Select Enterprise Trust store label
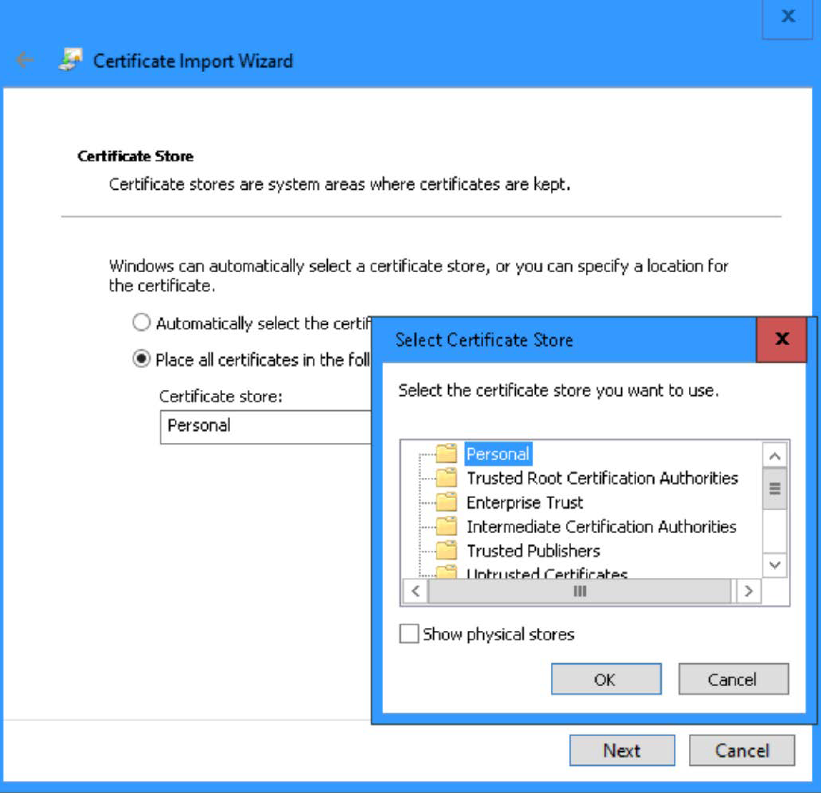The image size is (821, 793). (x=524, y=502)
